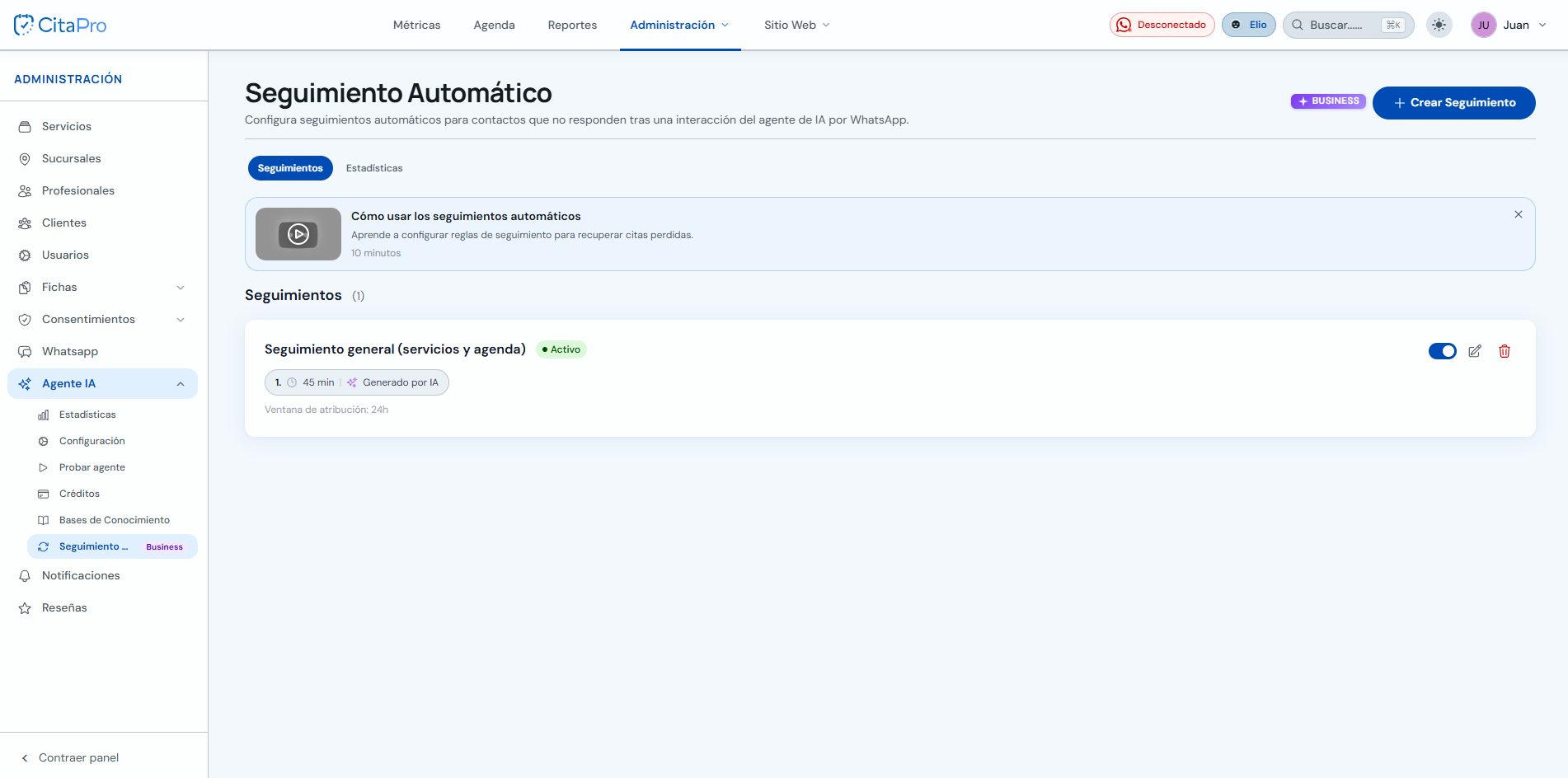Disable the Seguimiento general toggle switch
The height and width of the screenshot is (778, 1568).
1443,351
